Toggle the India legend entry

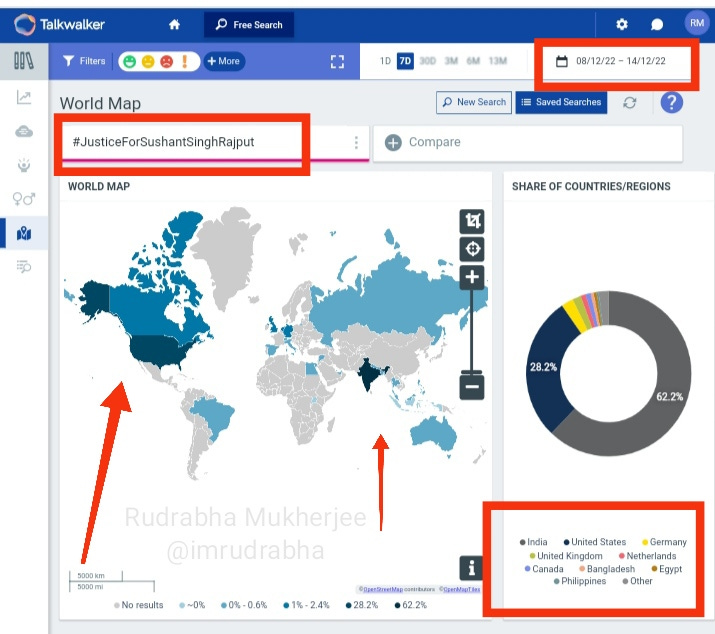(x=534, y=542)
